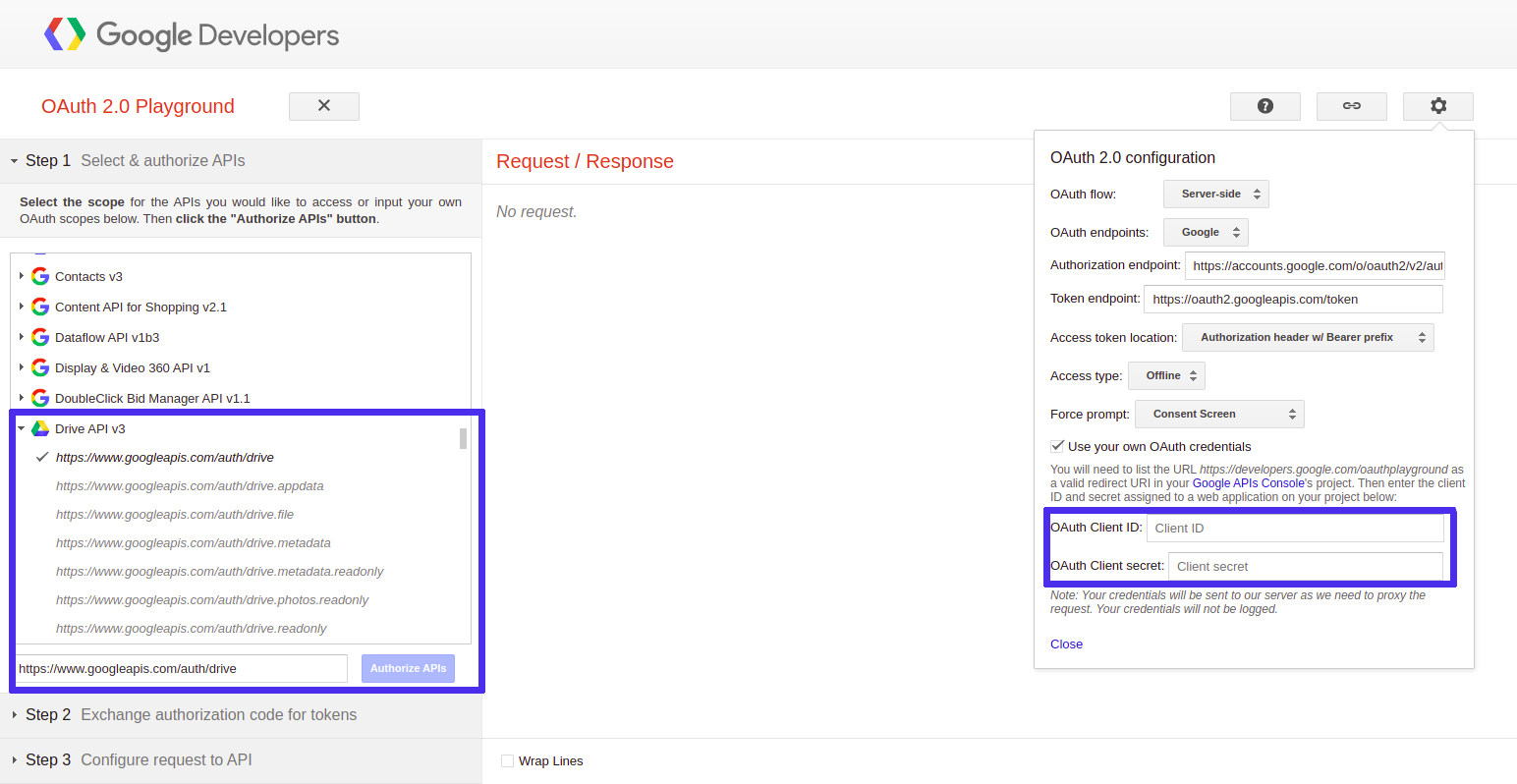The height and width of the screenshot is (784, 1517).
Task: Click the Google icon next to Dataflow API v1b3
Action: click(x=40, y=337)
